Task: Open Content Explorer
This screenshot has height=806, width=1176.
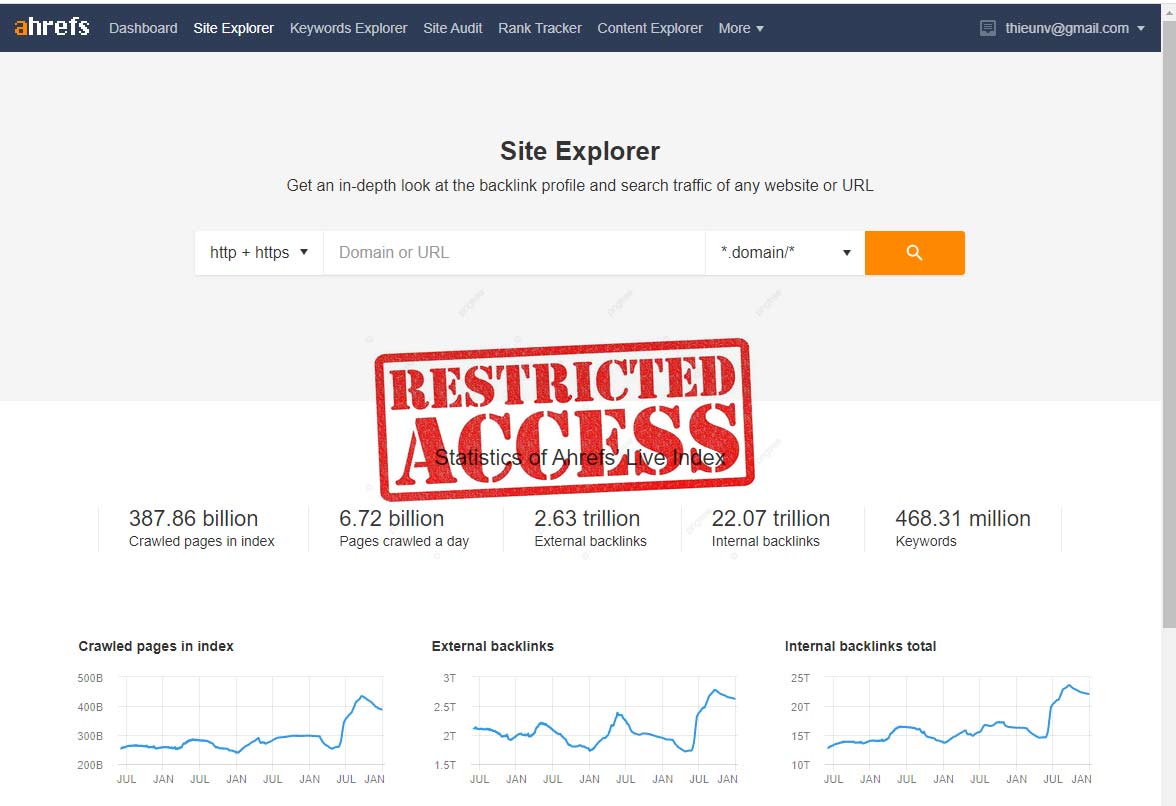Action: coord(650,28)
